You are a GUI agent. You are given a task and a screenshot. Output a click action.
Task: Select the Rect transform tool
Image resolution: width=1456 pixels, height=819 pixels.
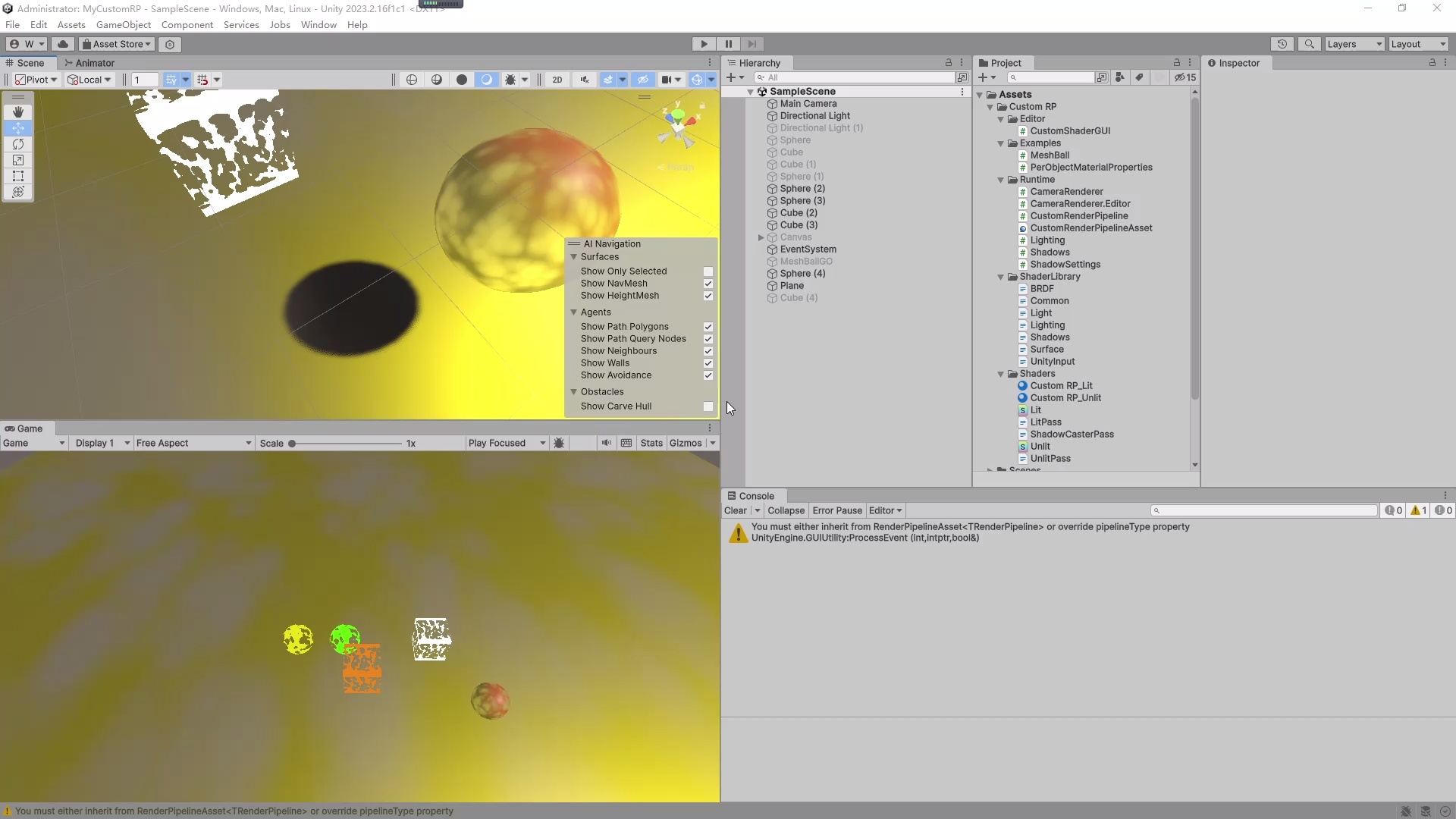click(18, 176)
